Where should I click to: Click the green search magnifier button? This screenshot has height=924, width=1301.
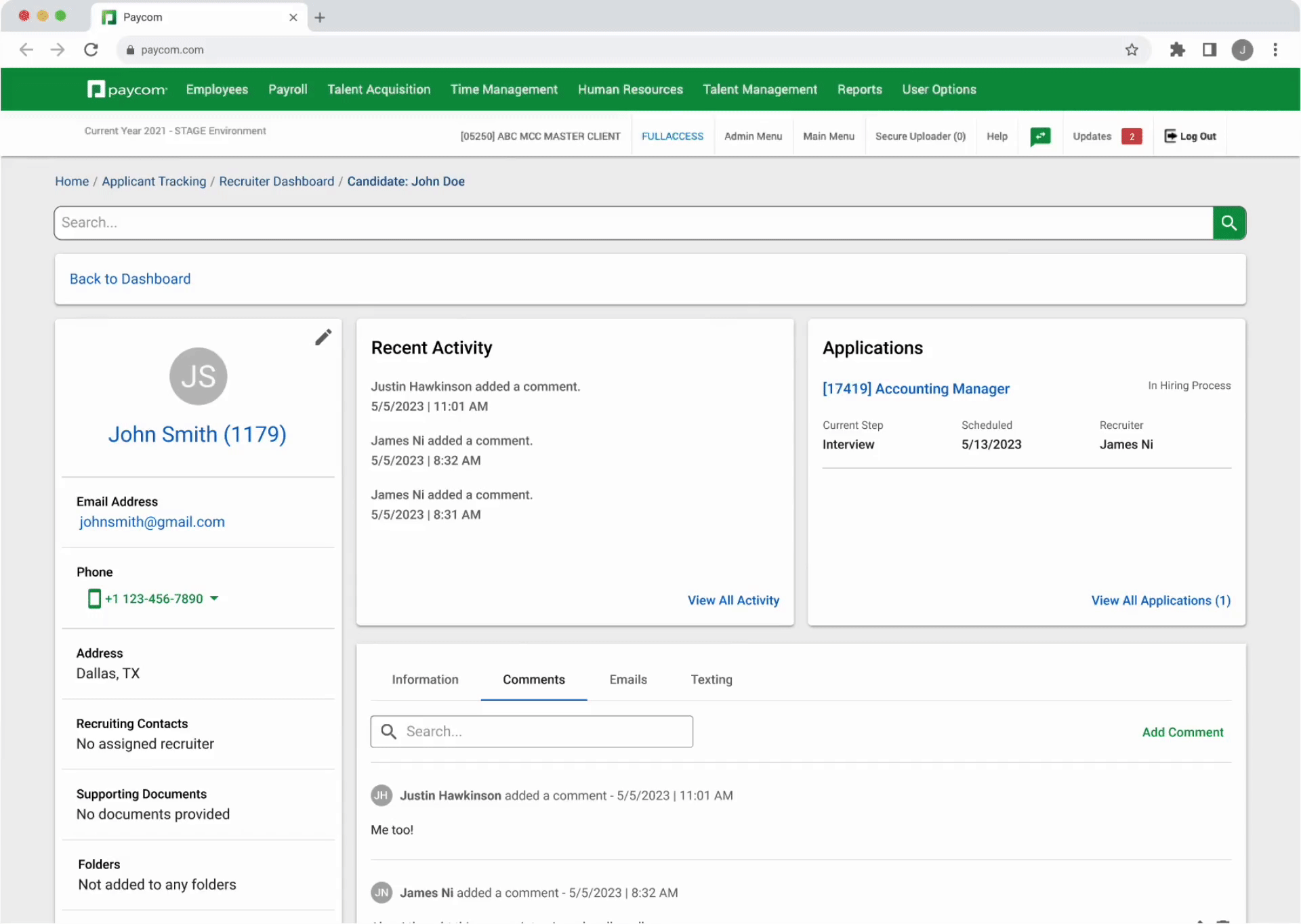click(x=1228, y=223)
